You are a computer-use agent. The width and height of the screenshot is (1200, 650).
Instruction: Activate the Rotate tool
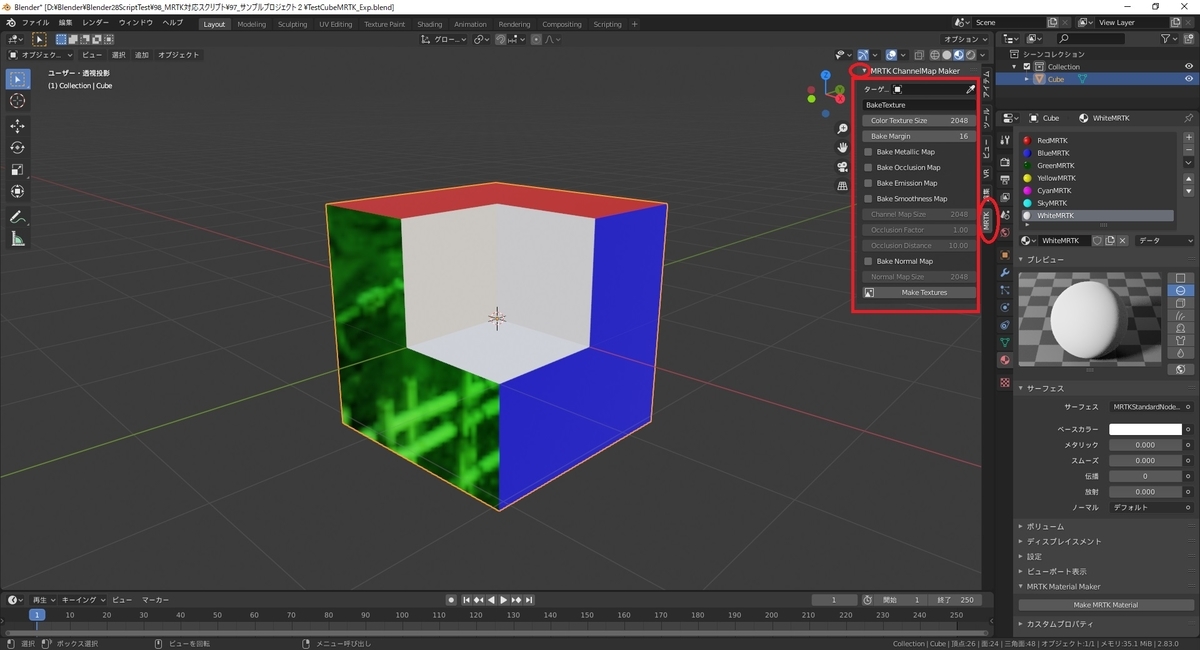(x=18, y=148)
